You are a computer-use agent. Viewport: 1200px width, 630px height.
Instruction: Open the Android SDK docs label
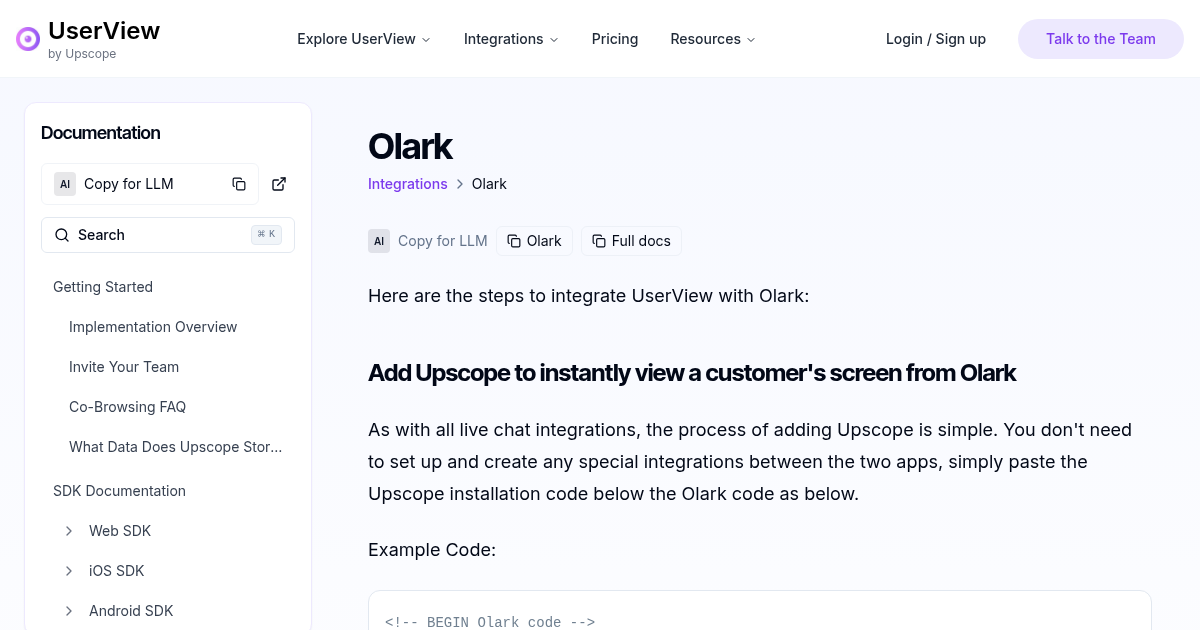131,611
